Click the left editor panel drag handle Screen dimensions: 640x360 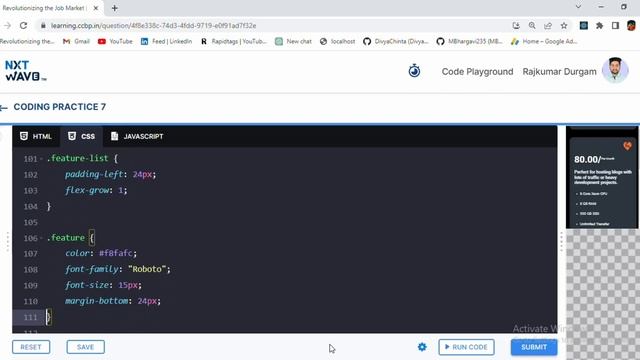7,242
